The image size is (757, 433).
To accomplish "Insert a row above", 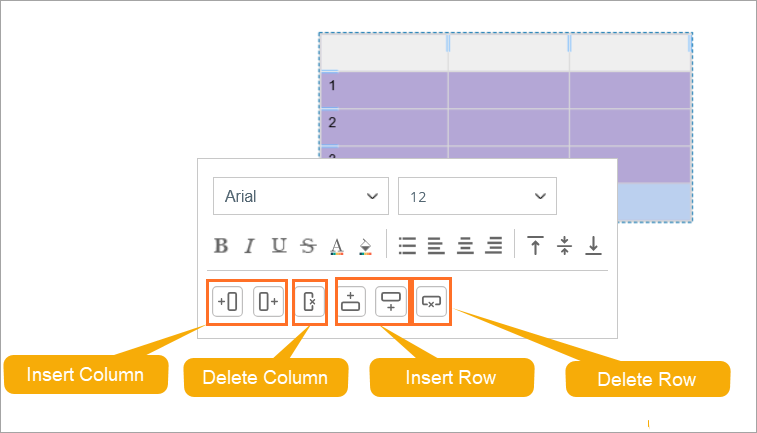I will point(350,301).
